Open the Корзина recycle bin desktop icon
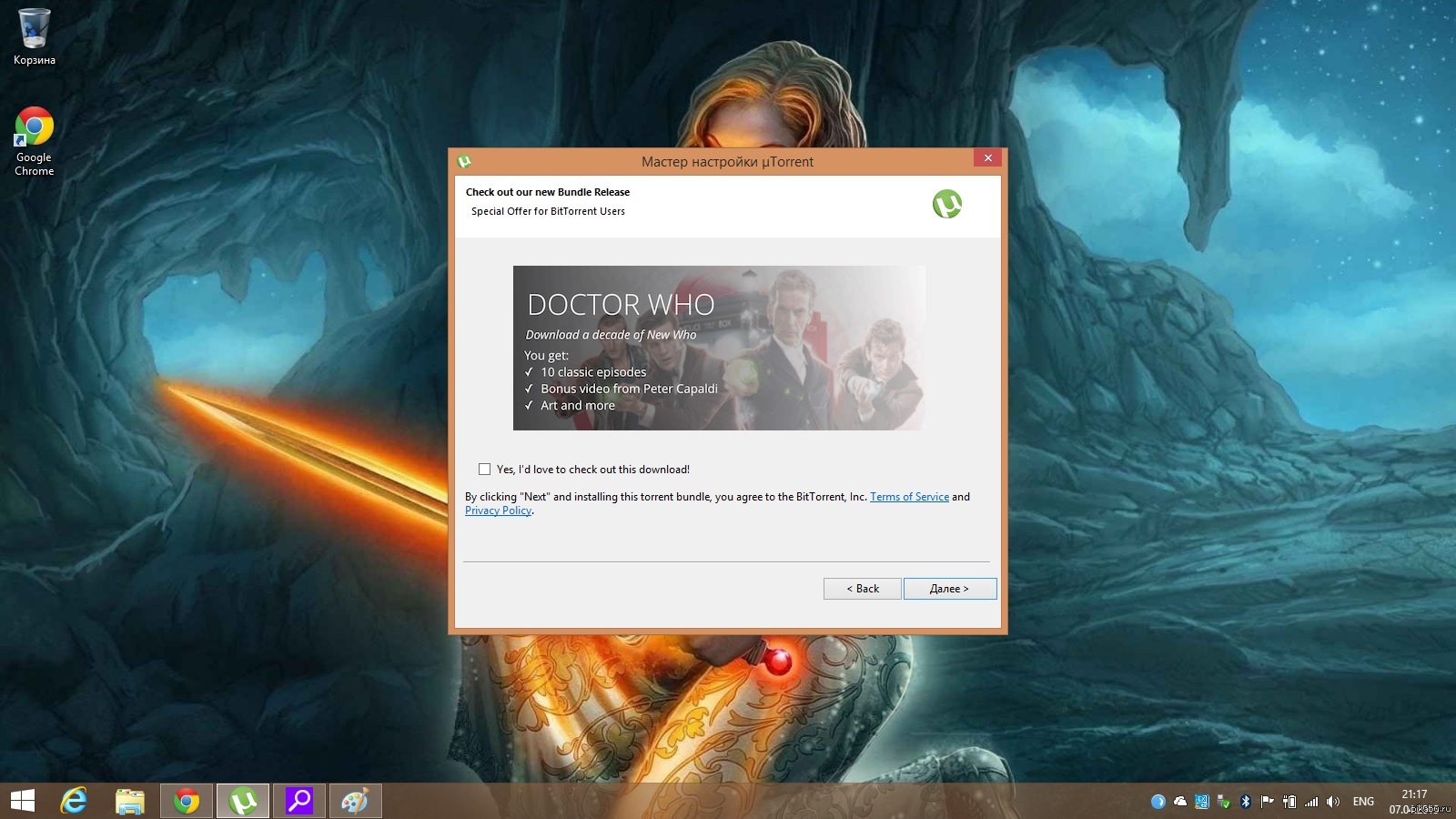The height and width of the screenshot is (819, 1456). (34, 37)
